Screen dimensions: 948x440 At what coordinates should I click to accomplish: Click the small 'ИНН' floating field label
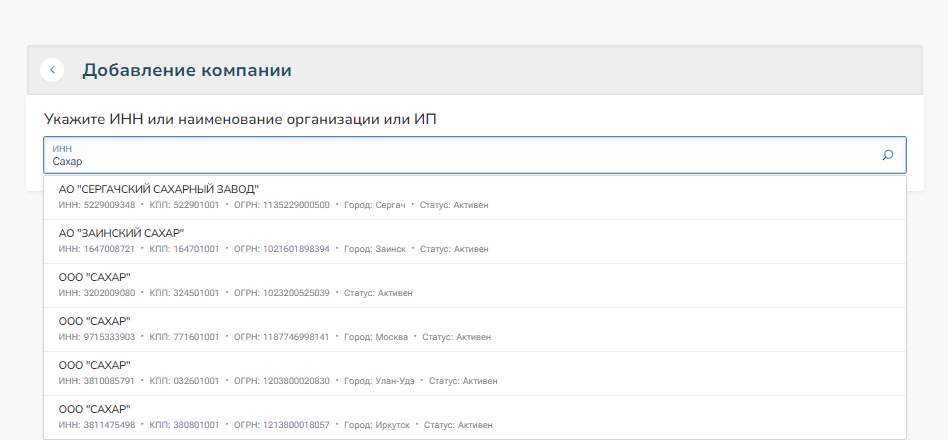(62, 148)
